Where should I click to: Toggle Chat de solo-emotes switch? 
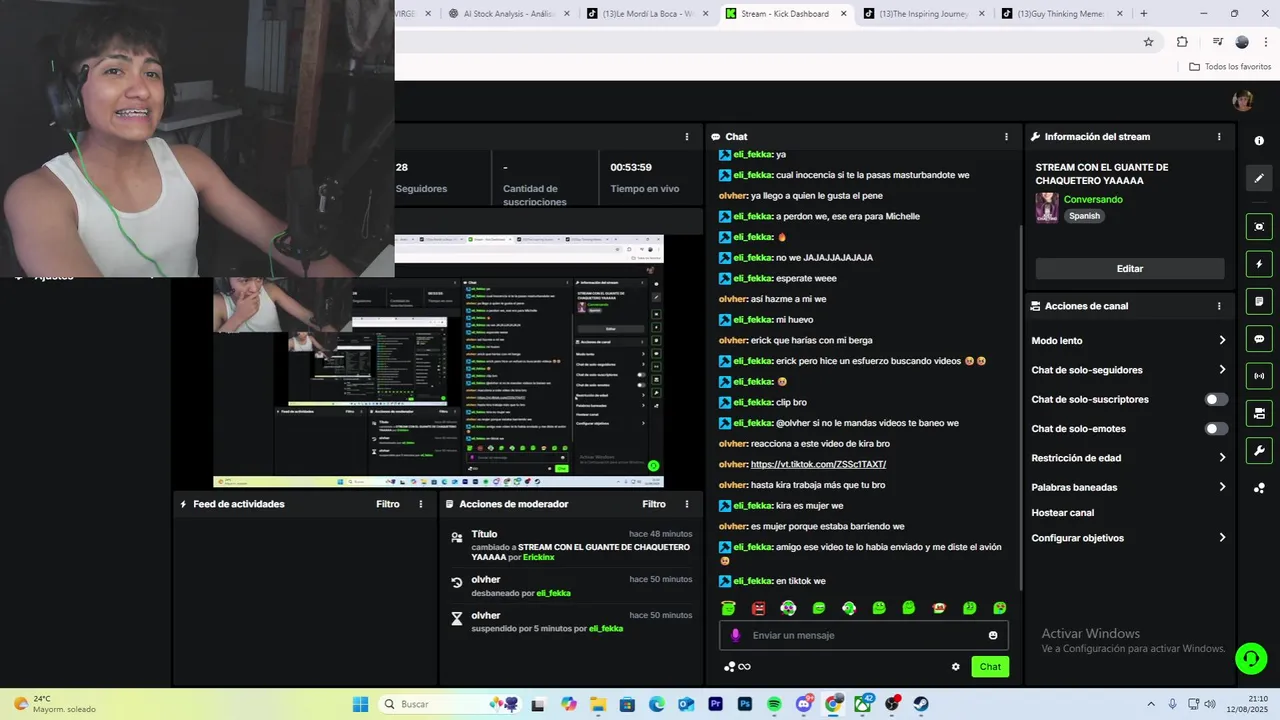(x=1215, y=429)
